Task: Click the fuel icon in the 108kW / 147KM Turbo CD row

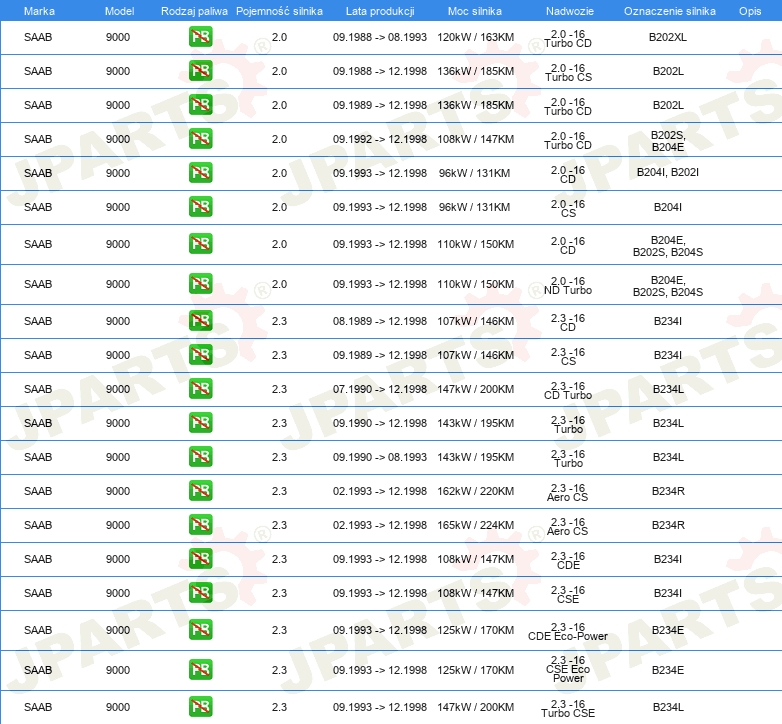Action: [200, 139]
